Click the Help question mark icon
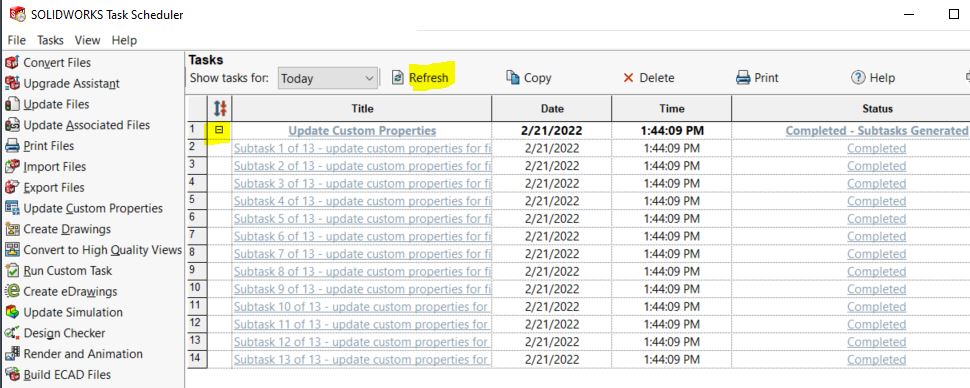This screenshot has height=388, width=970. click(x=858, y=77)
